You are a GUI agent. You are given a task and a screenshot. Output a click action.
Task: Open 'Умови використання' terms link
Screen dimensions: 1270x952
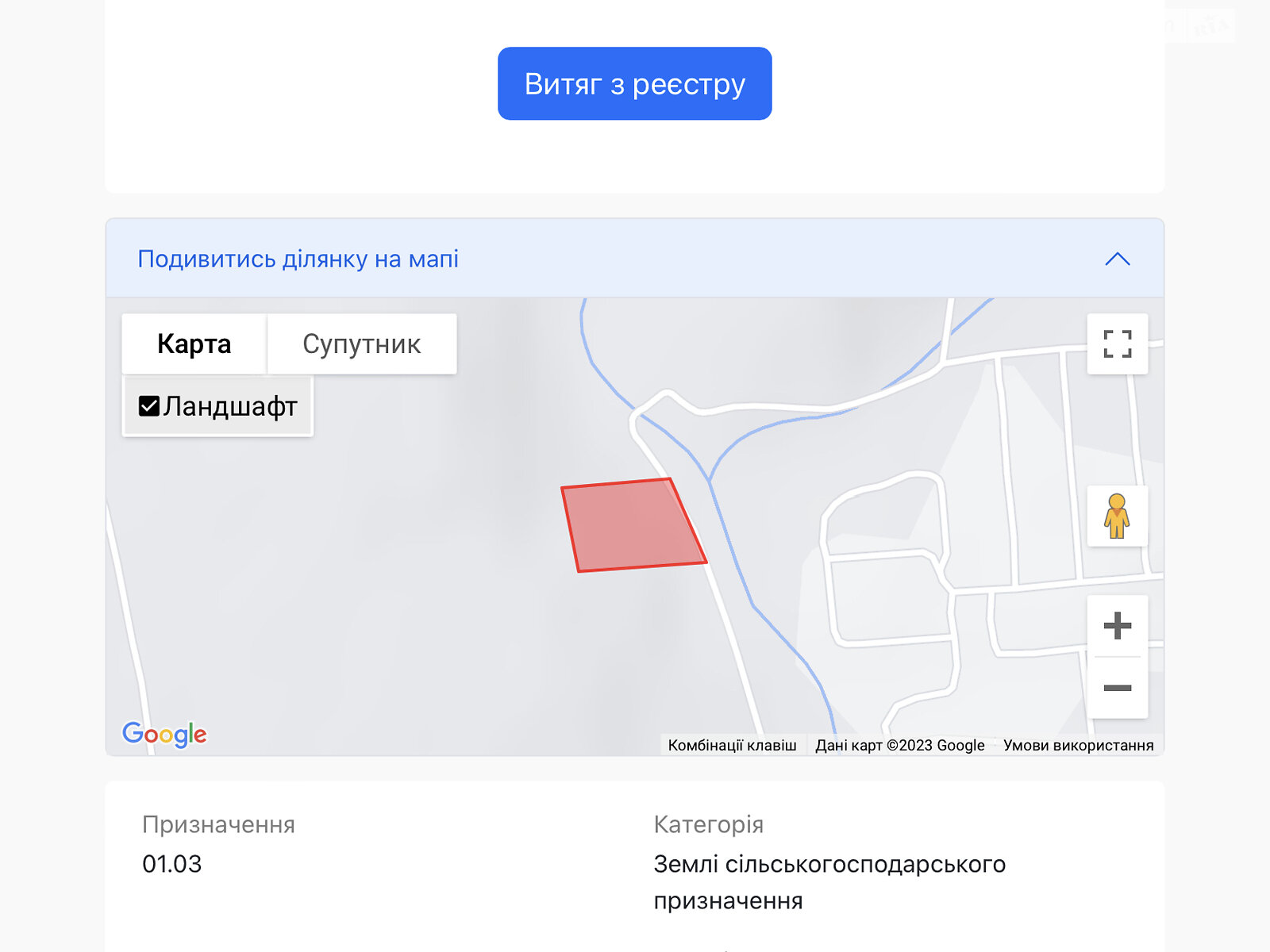tap(1078, 746)
